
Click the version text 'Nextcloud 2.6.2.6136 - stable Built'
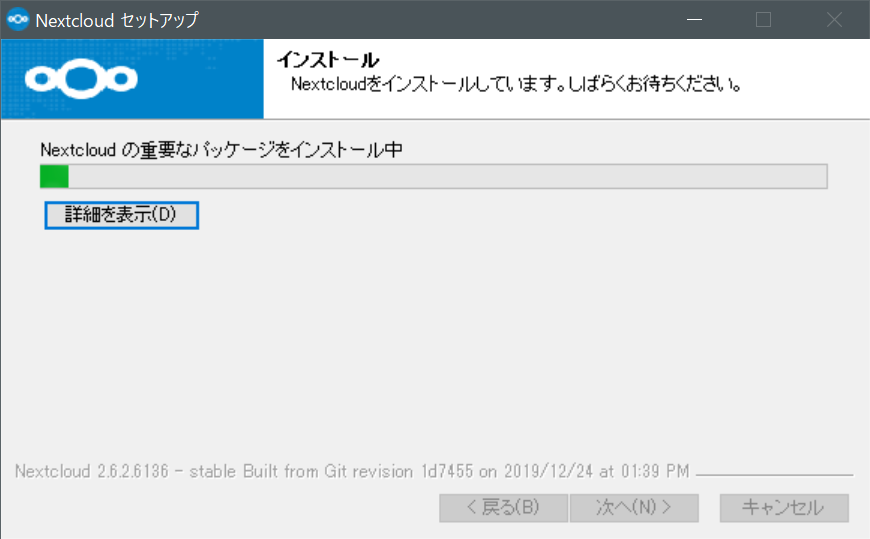pos(146,471)
